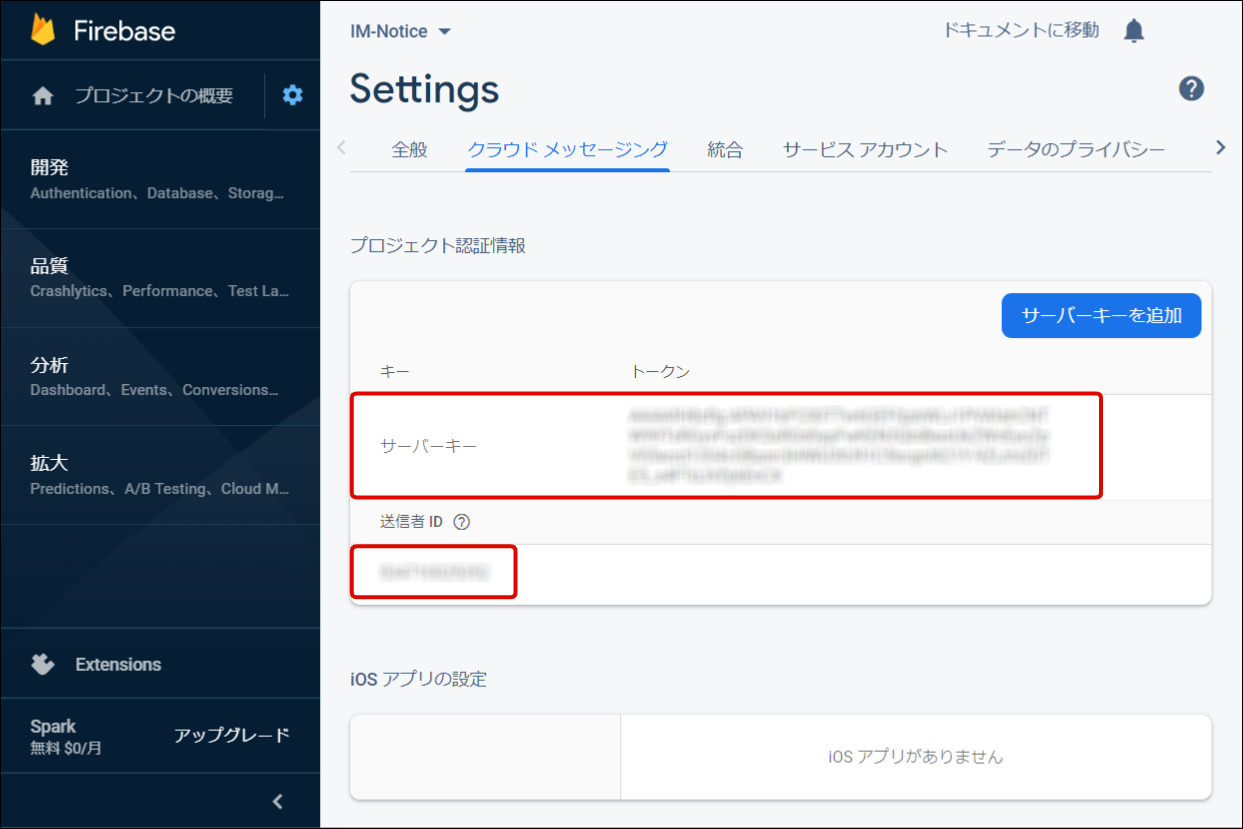The image size is (1243, 829).
Task: Click the アップグレード button
Action: 232,736
